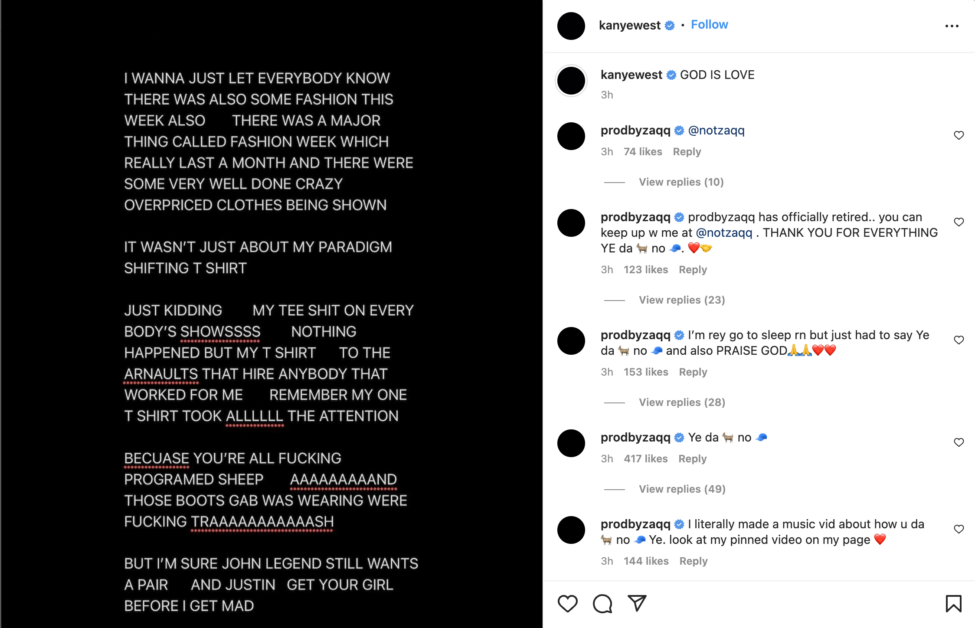Click the kanyewest profile avatar in header
This screenshot has height=628, width=975.
pyautogui.click(x=571, y=26)
